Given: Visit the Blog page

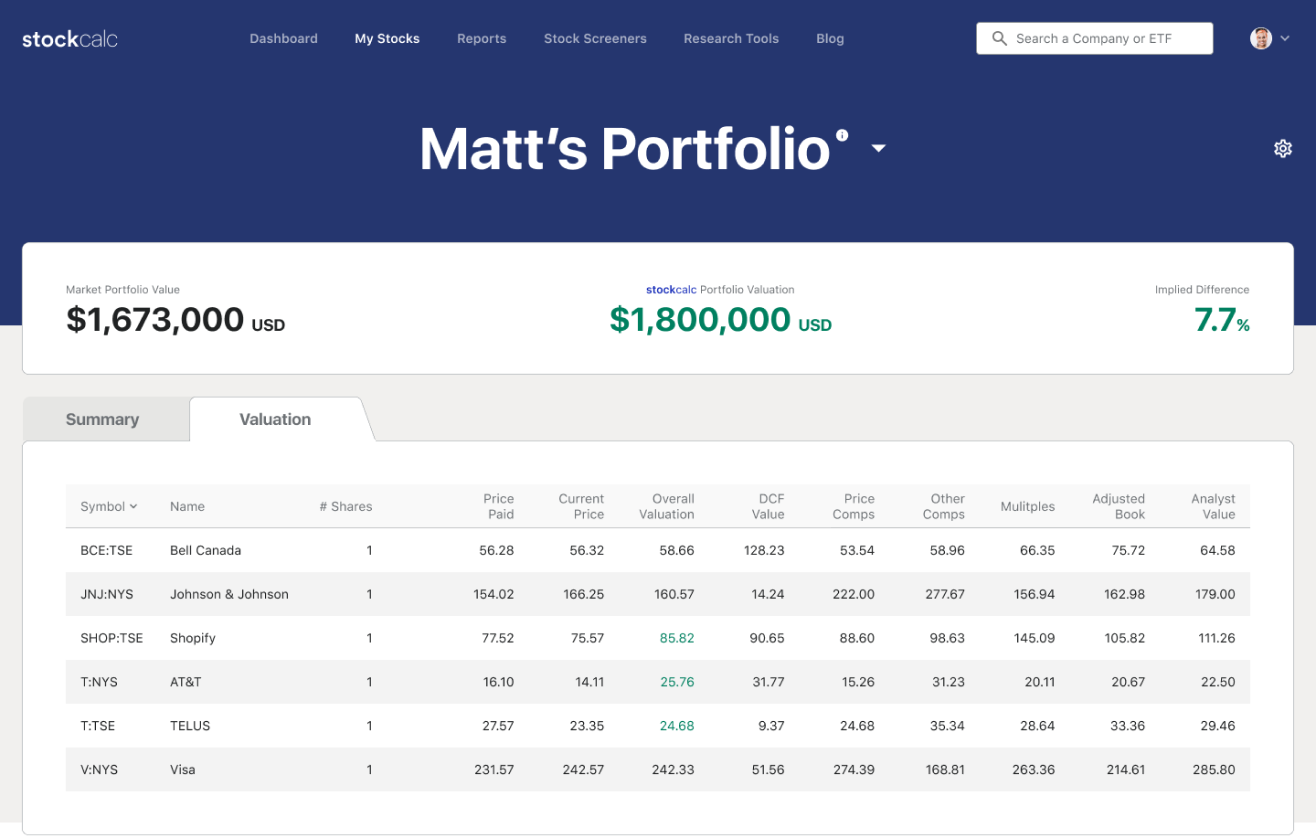Looking at the screenshot, I should [x=830, y=38].
